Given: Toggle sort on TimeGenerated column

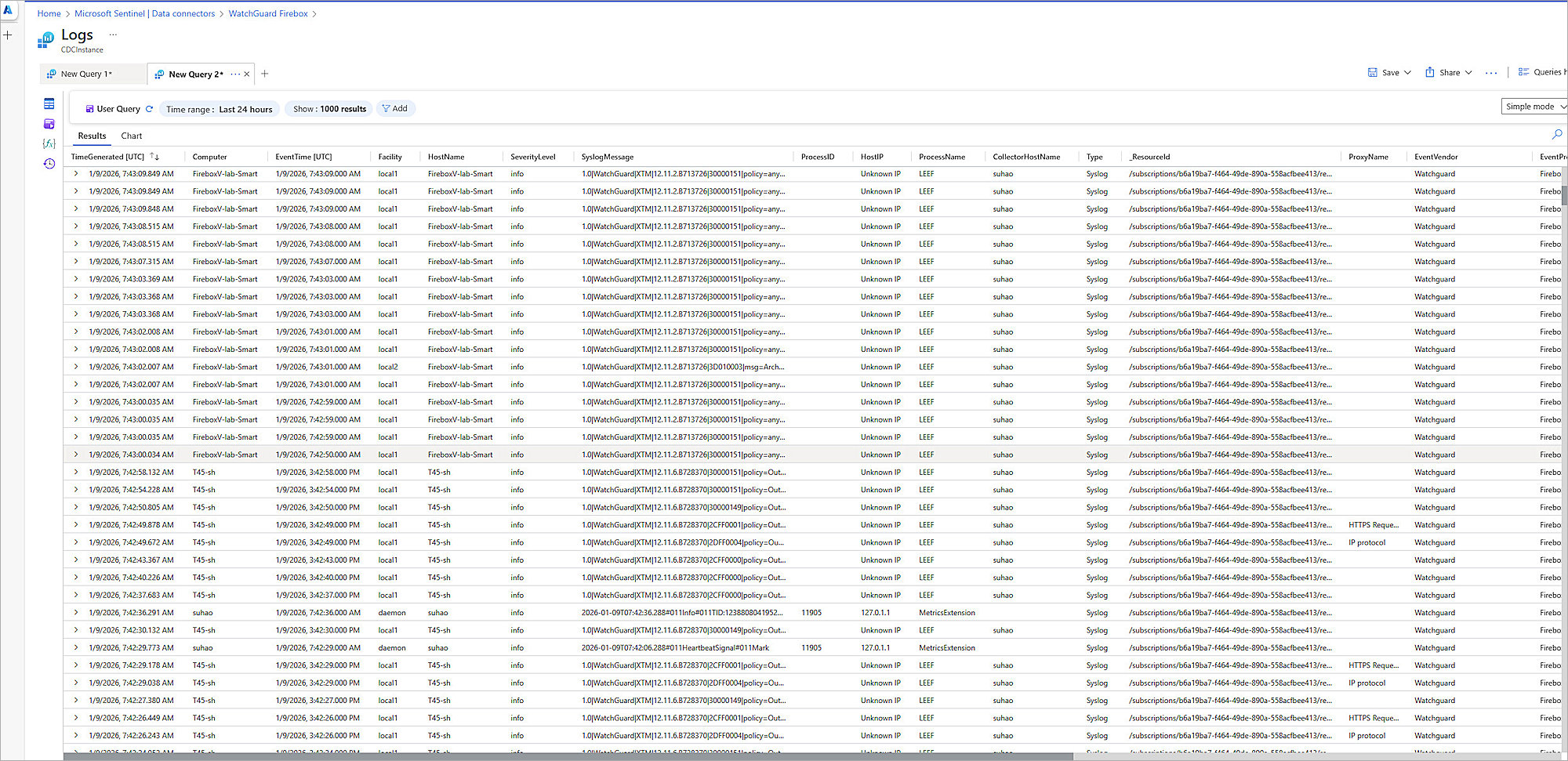Looking at the screenshot, I should [155, 156].
